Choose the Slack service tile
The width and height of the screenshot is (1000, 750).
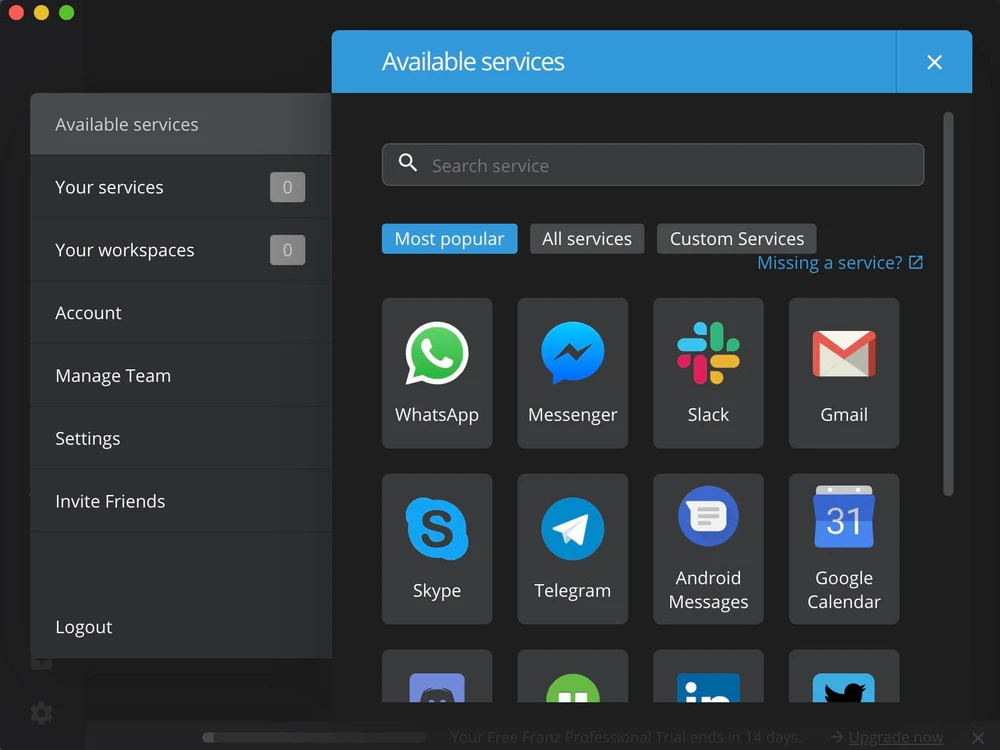click(x=708, y=372)
